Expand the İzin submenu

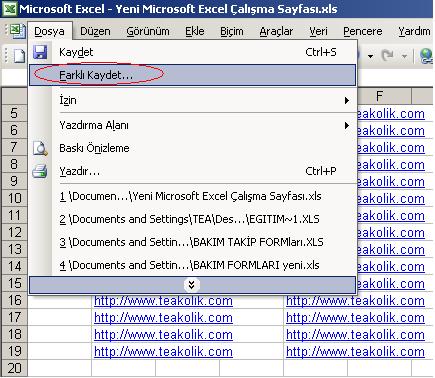point(193,100)
